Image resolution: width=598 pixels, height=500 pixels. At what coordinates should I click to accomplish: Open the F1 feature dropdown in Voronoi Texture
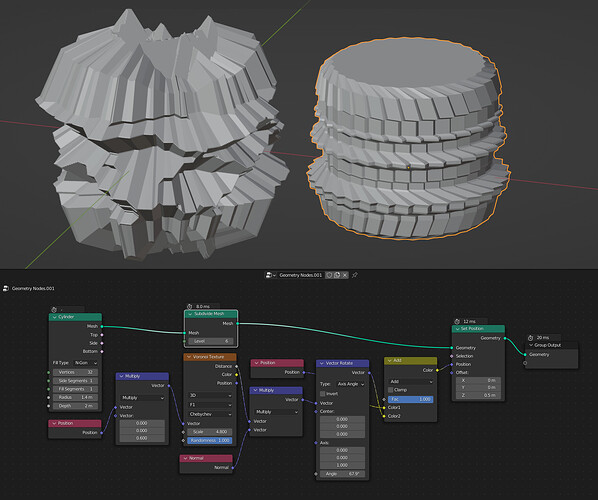(210, 405)
